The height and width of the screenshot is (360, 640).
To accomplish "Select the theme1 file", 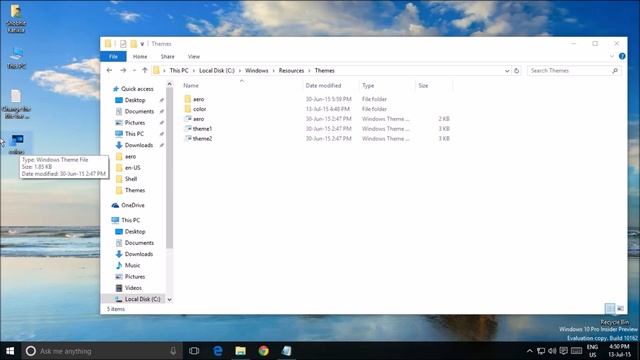I will (x=202, y=129).
